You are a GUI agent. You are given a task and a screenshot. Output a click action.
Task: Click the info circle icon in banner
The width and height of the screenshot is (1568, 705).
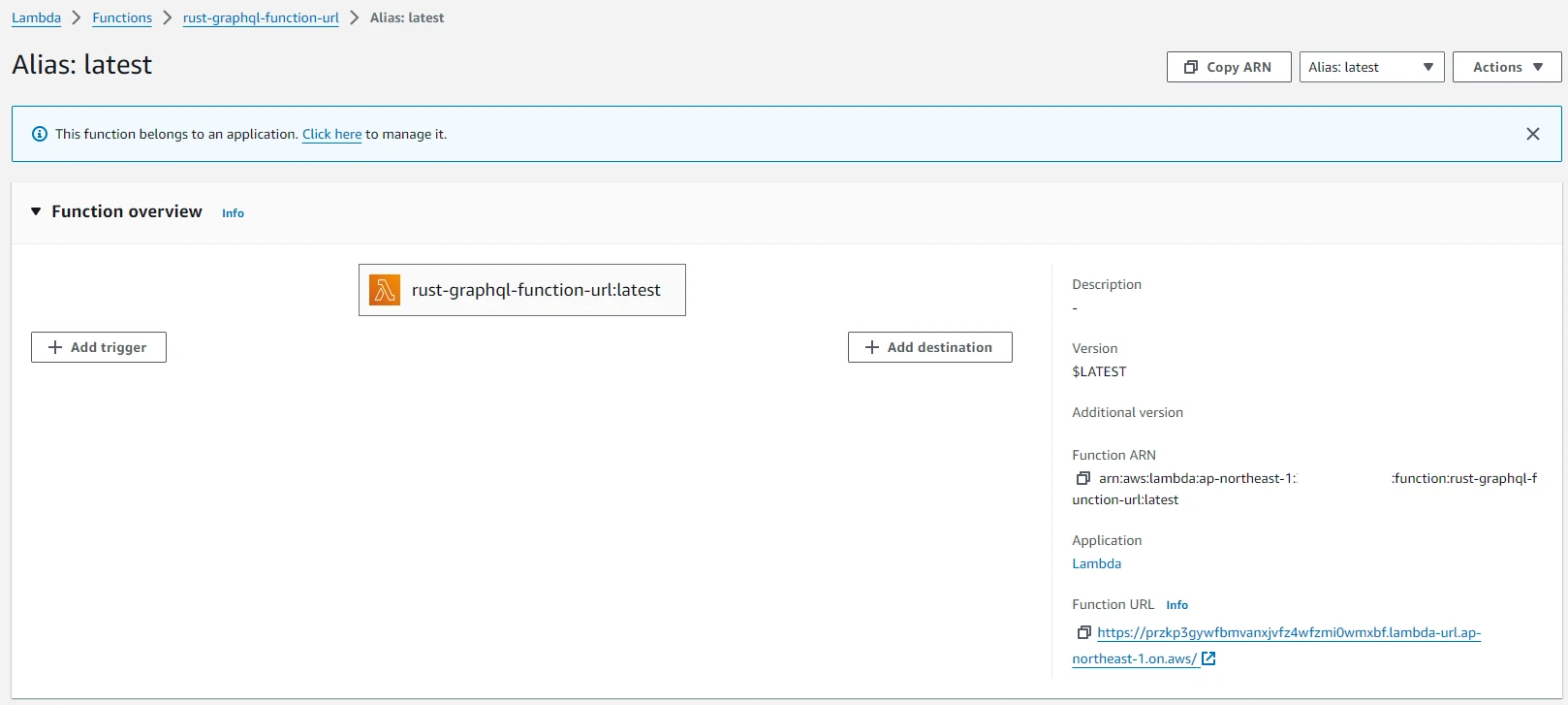40,134
